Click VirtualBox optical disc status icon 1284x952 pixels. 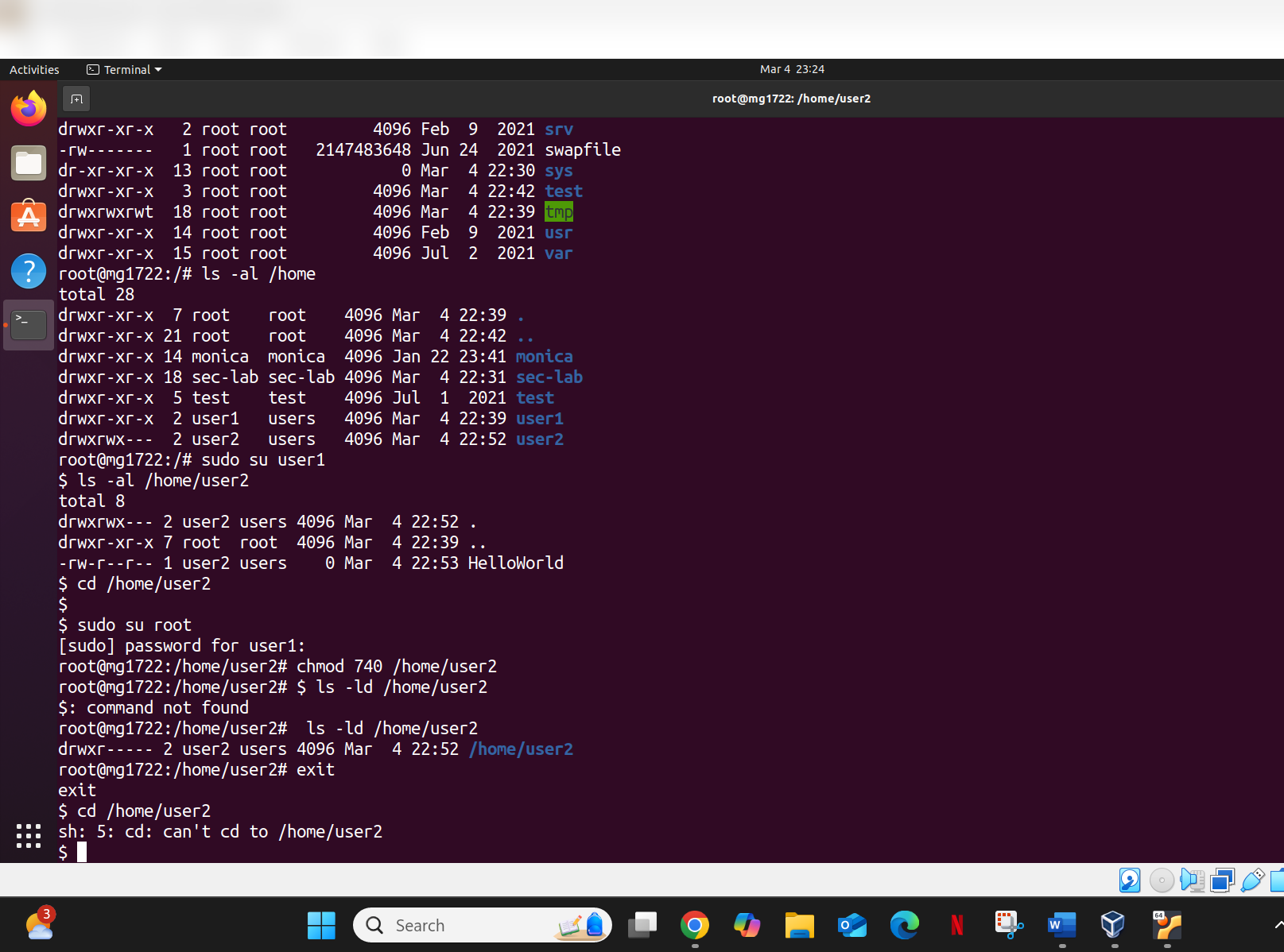1162,880
